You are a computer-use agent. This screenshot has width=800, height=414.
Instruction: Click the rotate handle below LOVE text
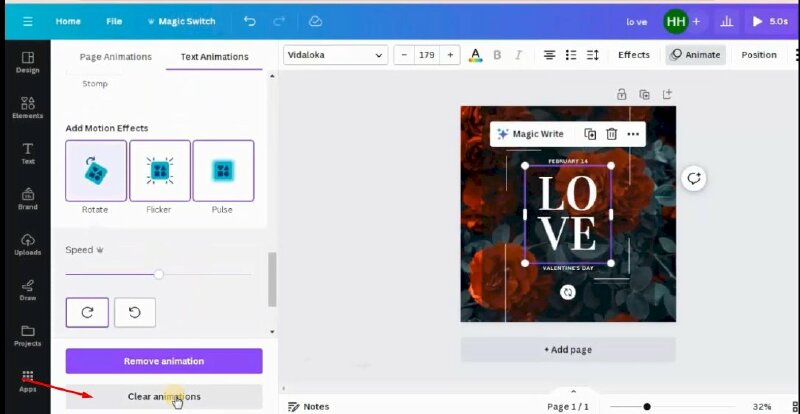567,293
